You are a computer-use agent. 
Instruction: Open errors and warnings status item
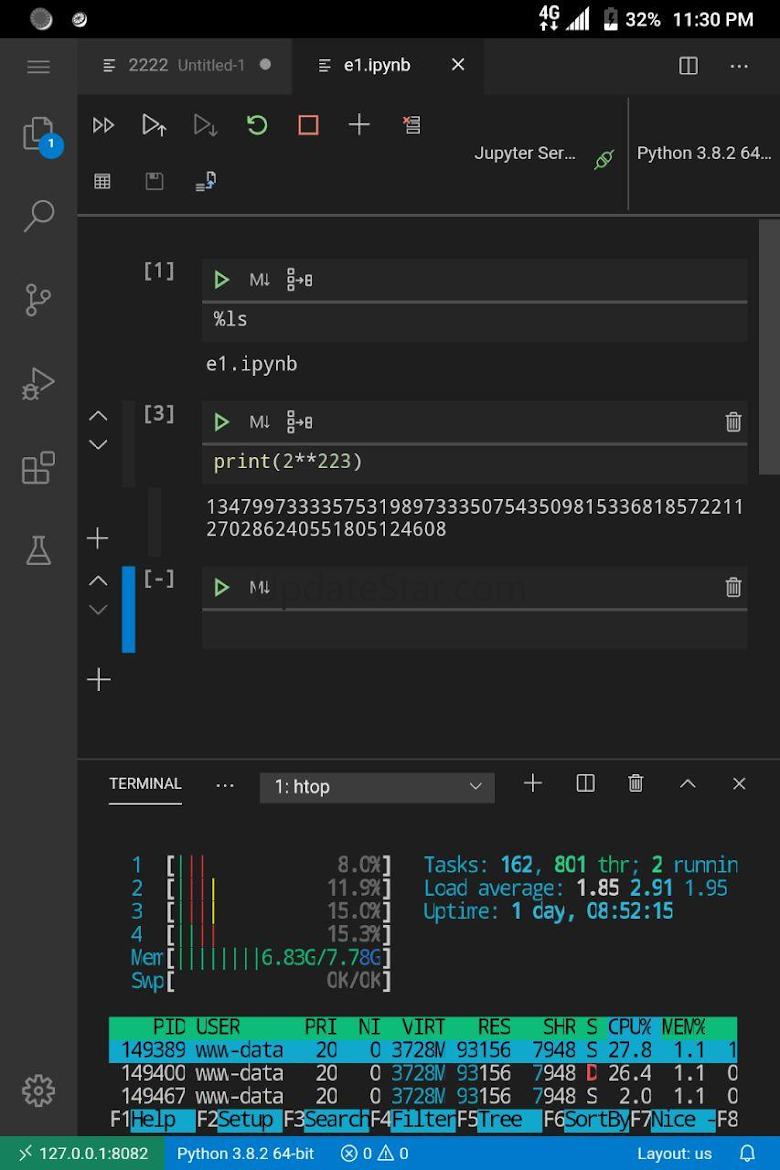point(375,1153)
